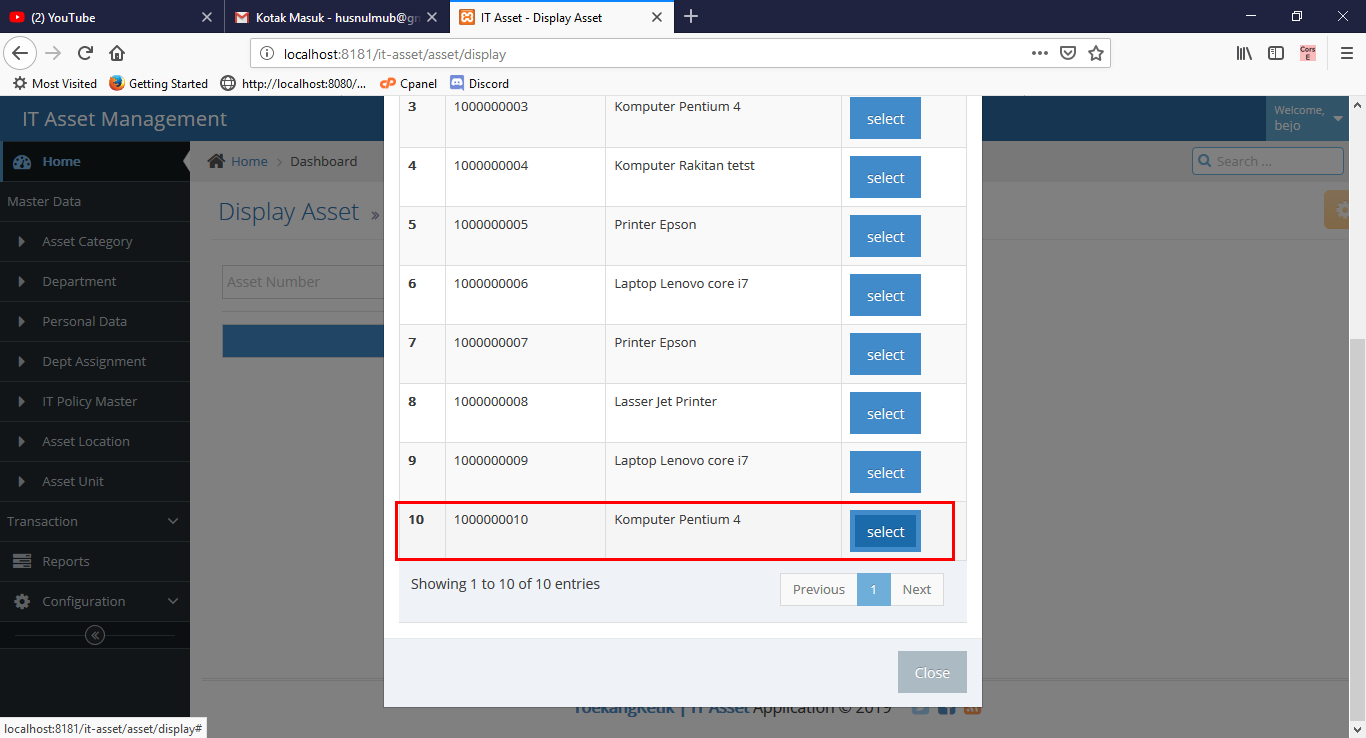Screen dimensions: 1366x738
Task: Open the Cpanel bookmark
Action: [408, 83]
